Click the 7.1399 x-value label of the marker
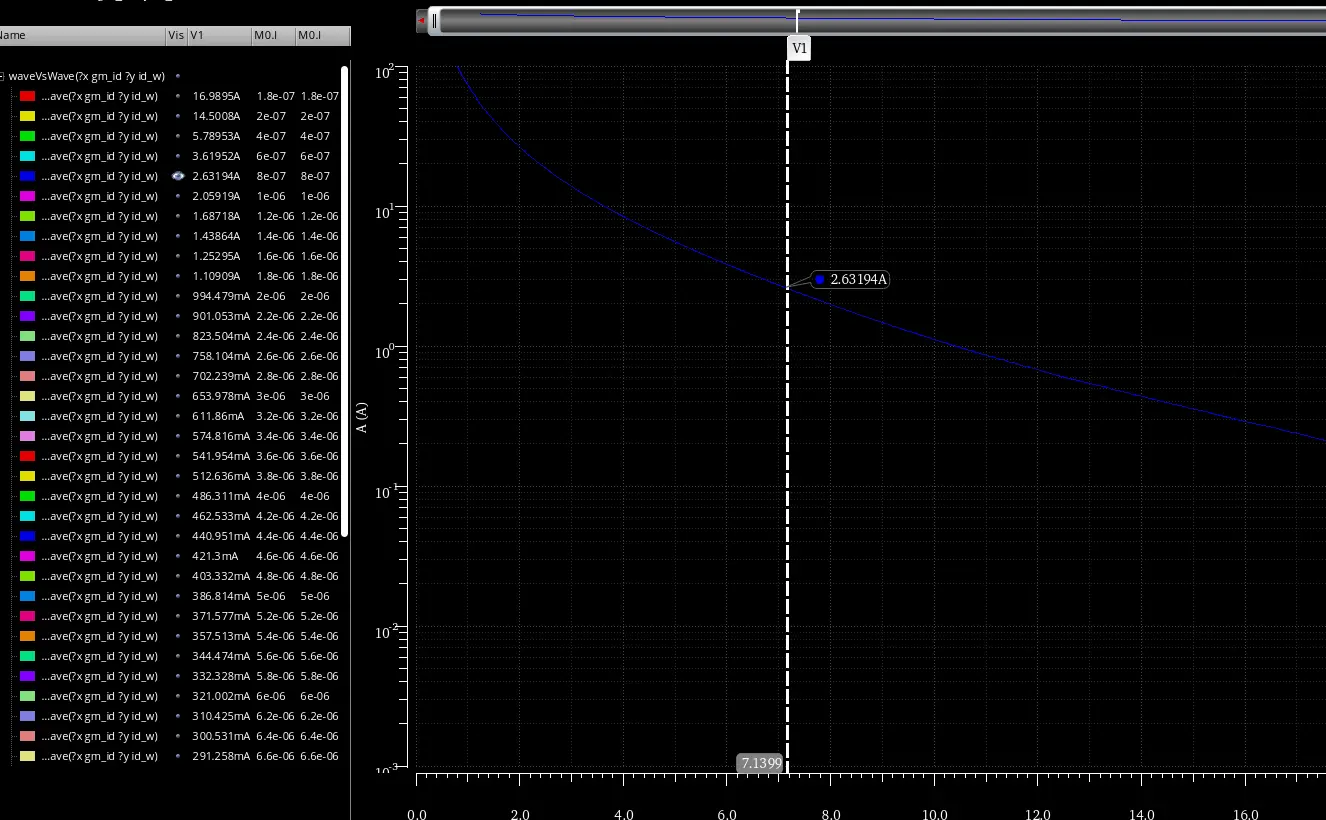Image resolution: width=1326 pixels, height=820 pixels. (x=760, y=763)
